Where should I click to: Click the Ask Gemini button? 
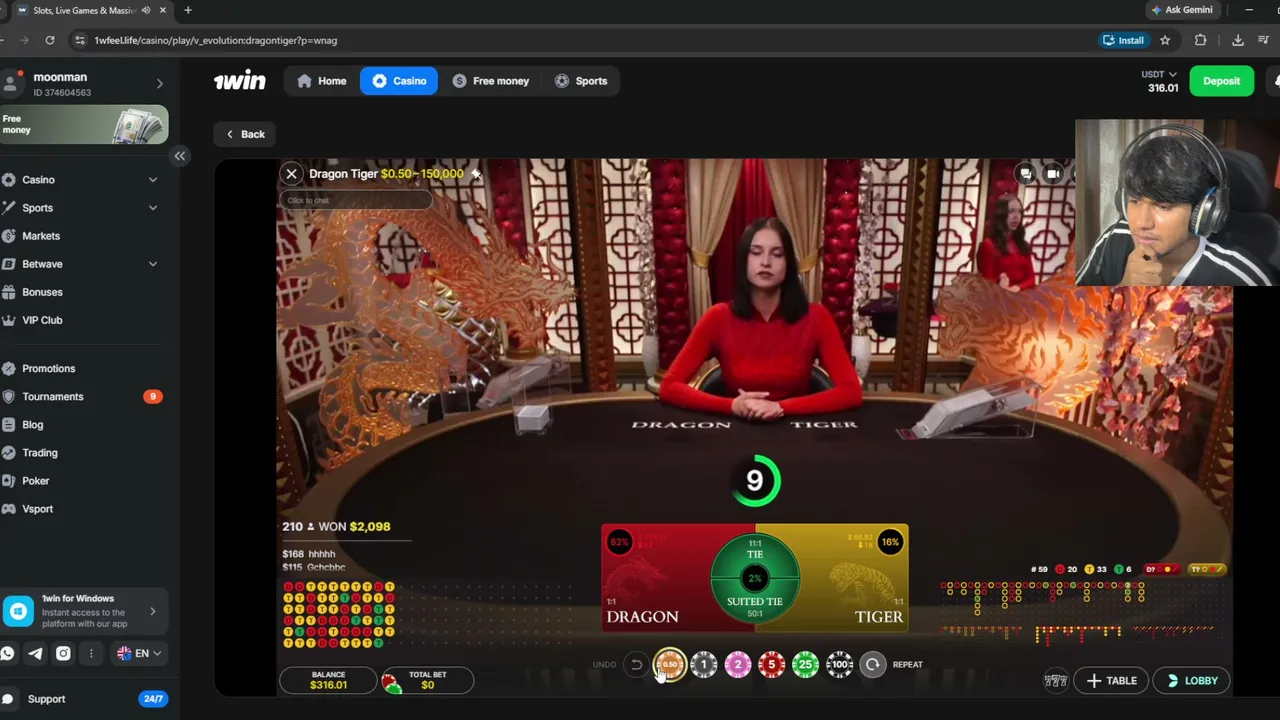tap(1181, 10)
